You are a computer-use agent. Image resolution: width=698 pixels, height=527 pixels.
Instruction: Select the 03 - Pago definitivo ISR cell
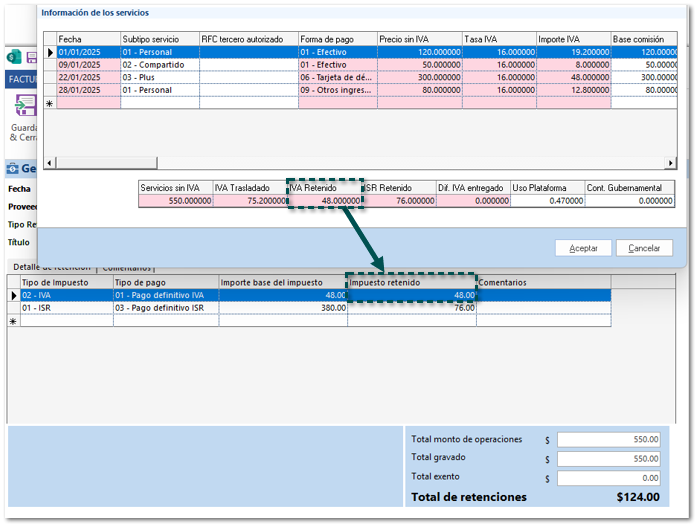[165, 308]
